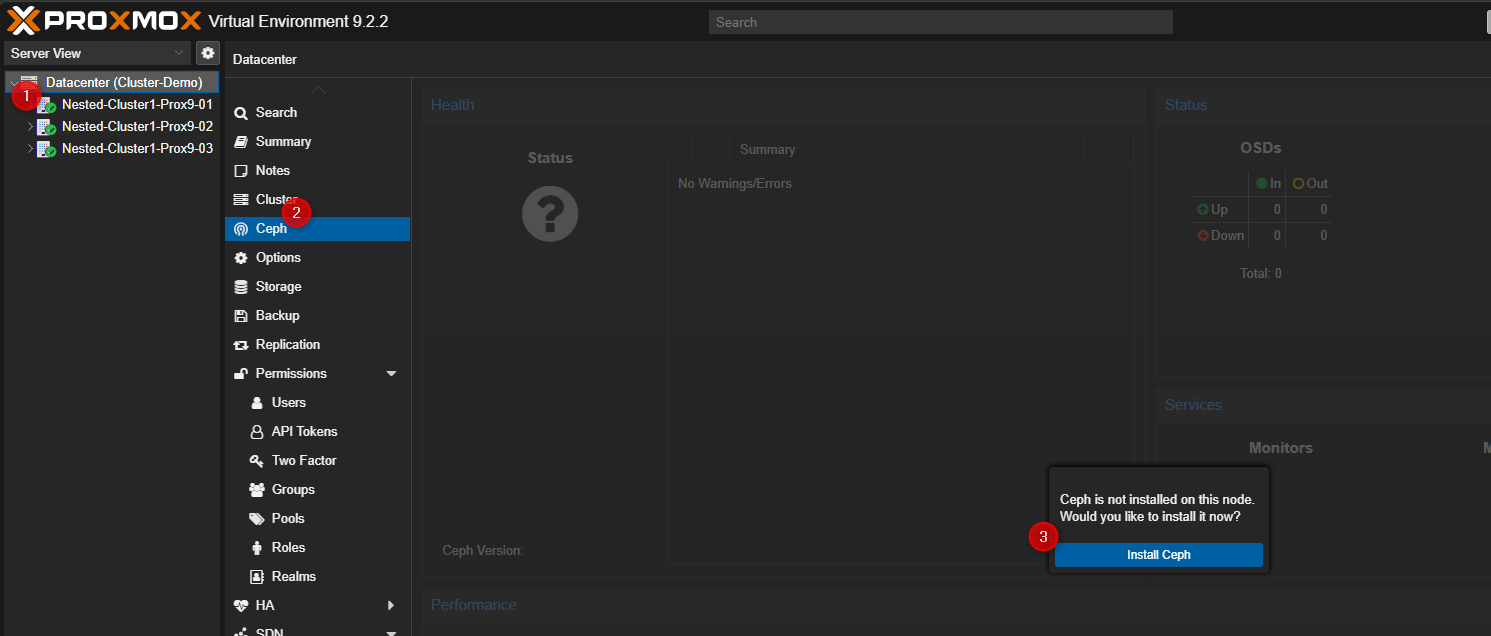Open the Users permissions entry
This screenshot has height=636, width=1491.
tap(318, 403)
